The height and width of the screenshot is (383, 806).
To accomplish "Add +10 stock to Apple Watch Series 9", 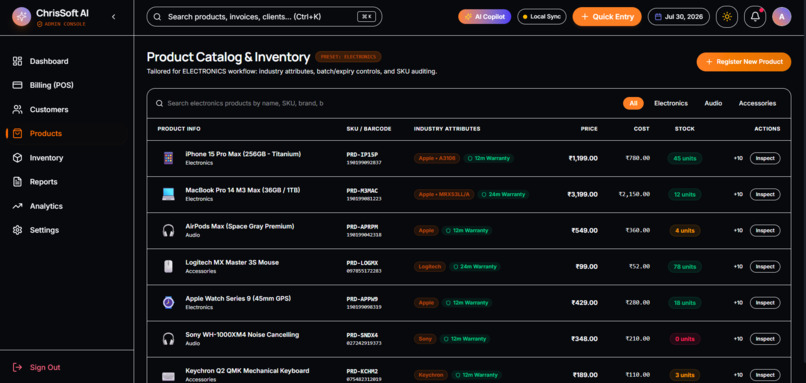I will pyautogui.click(x=738, y=303).
